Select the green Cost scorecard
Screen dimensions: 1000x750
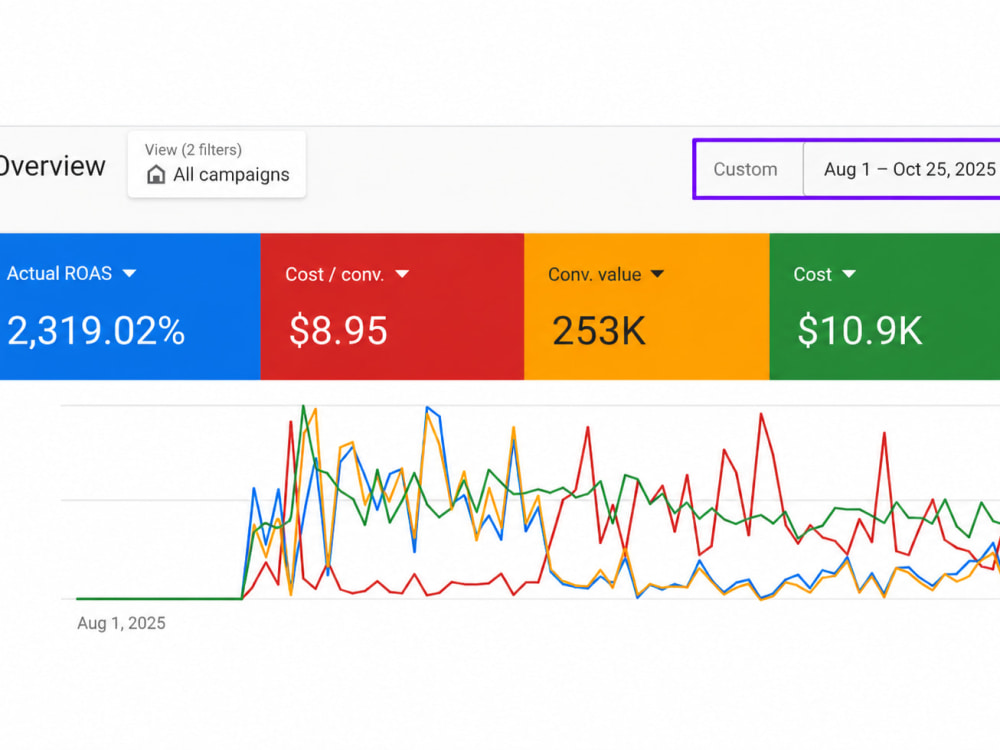tap(885, 307)
